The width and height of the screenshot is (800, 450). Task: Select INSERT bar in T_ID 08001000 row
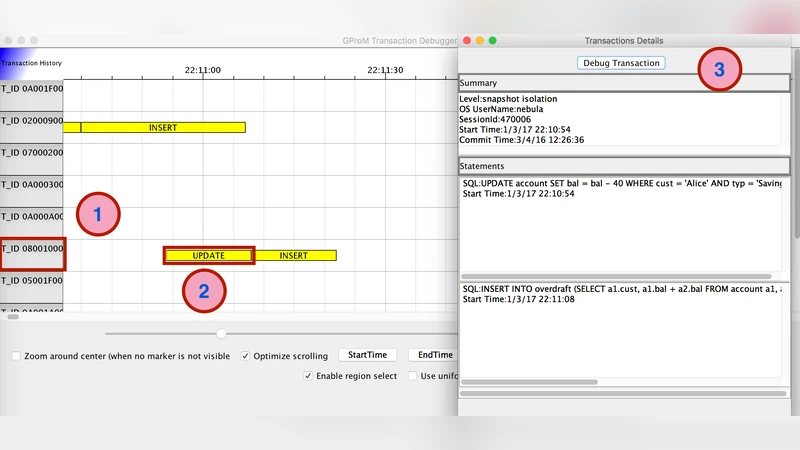point(294,255)
